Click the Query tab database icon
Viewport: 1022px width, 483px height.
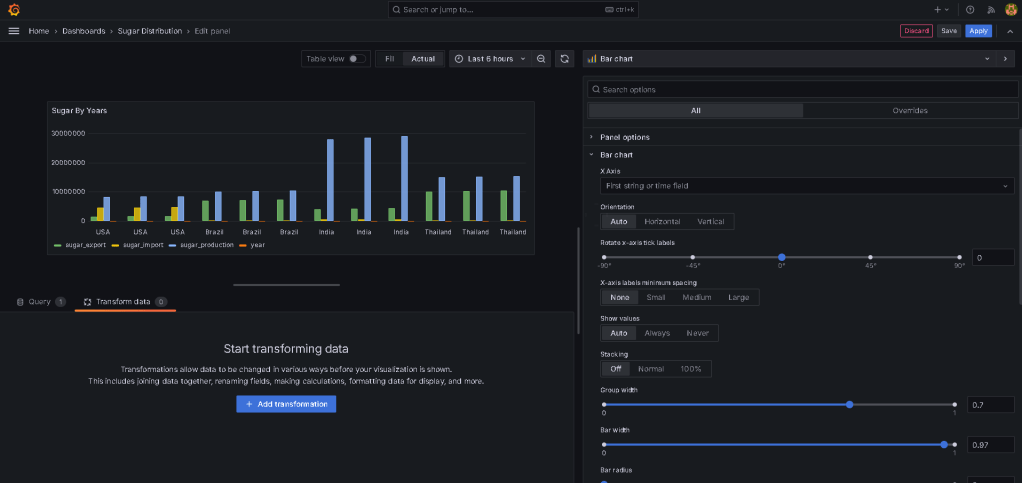coord(20,302)
